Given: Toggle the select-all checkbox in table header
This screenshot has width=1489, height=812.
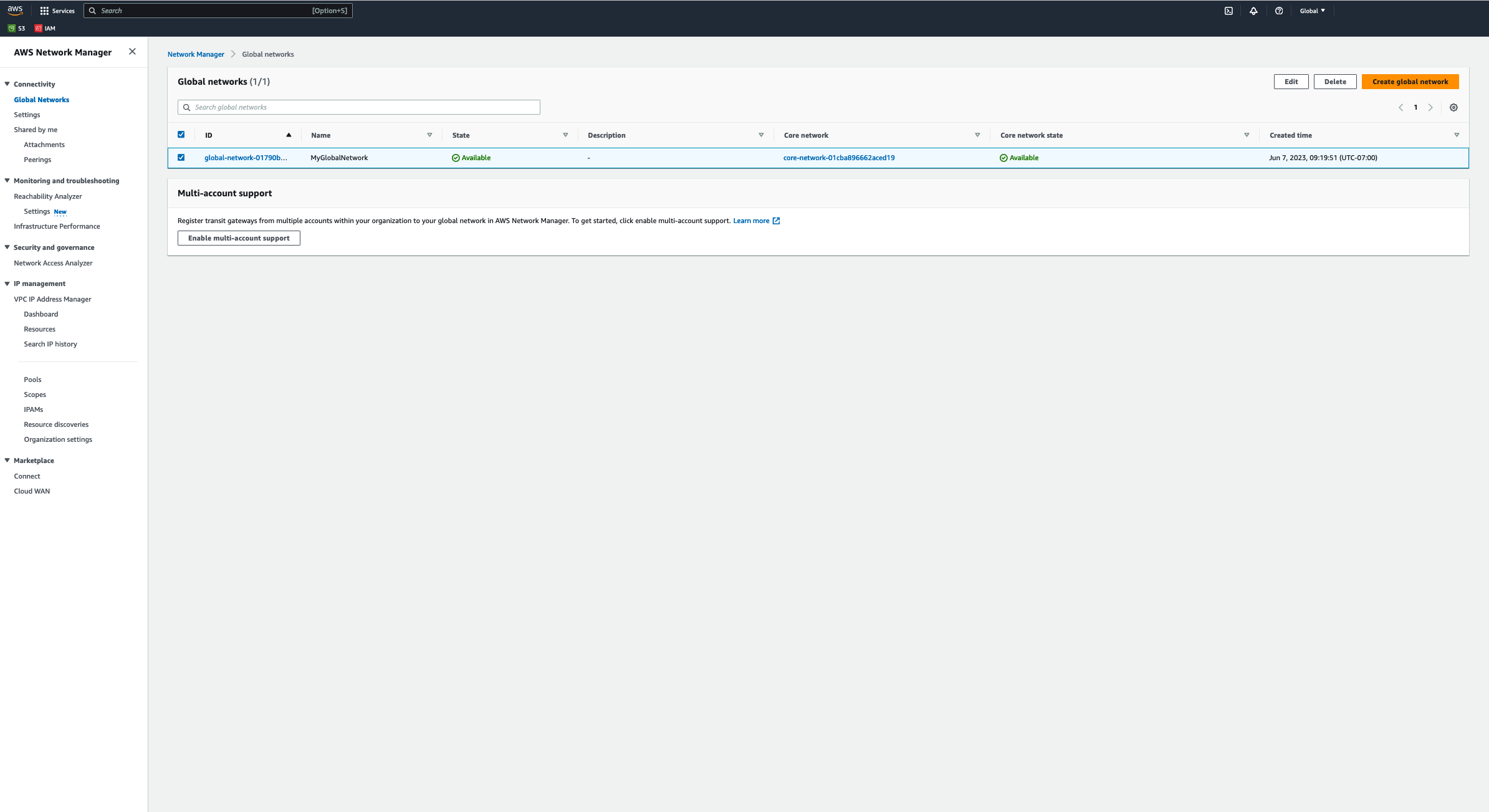Looking at the screenshot, I should coord(181,135).
